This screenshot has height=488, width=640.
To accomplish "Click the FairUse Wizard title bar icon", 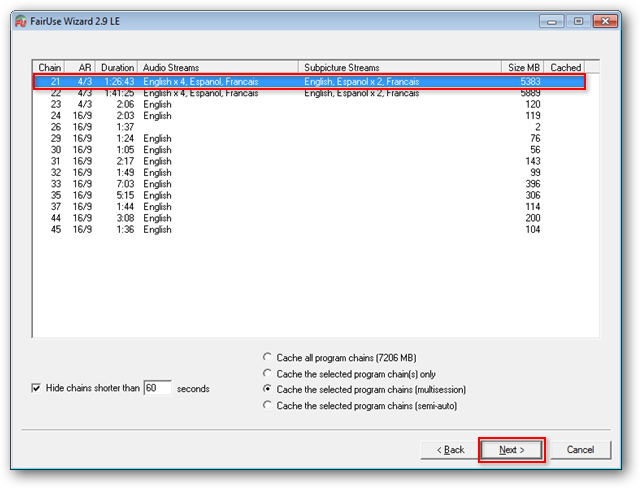I will pyautogui.click(x=20, y=21).
